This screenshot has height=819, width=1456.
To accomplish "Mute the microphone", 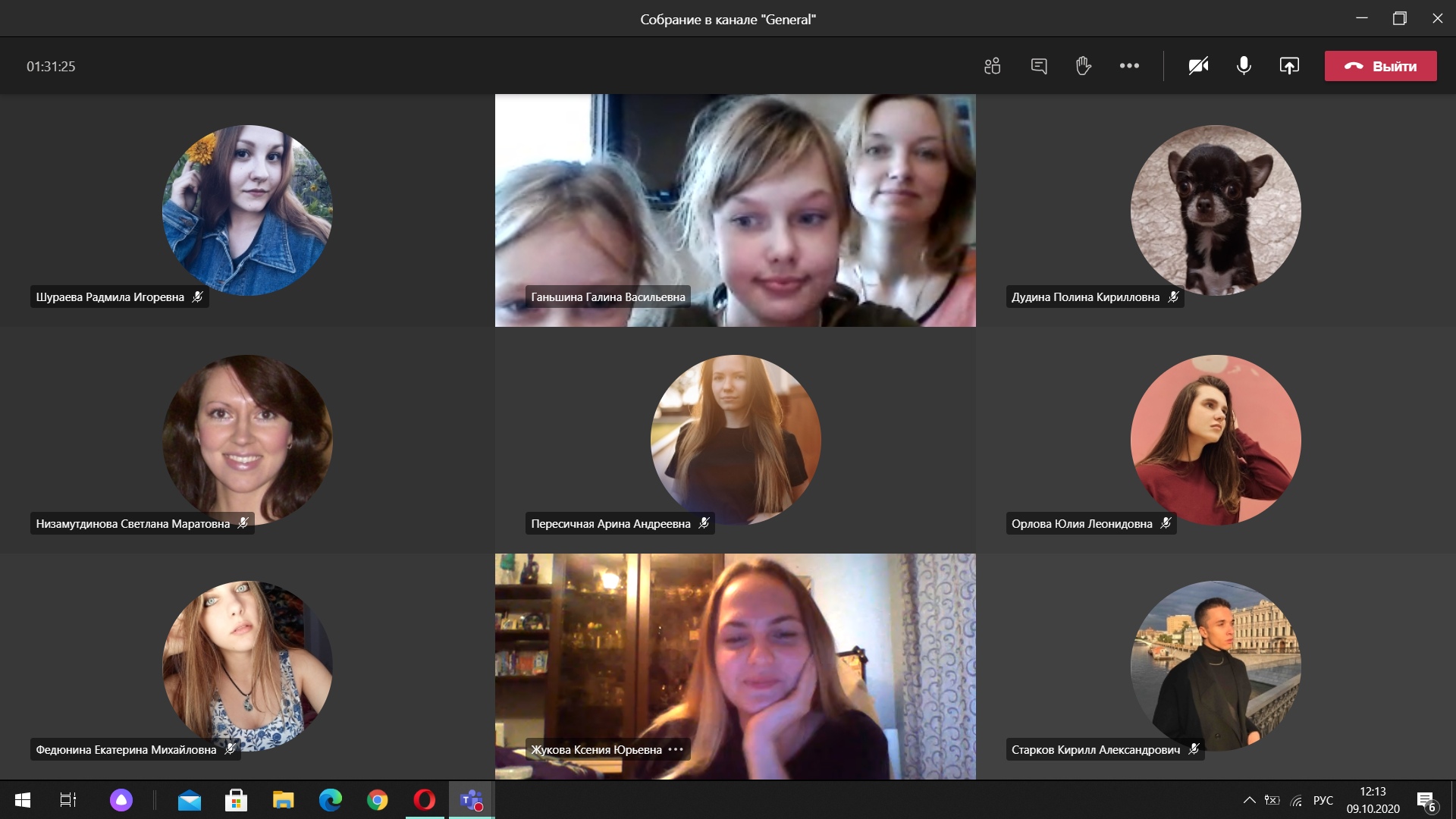I will click(1244, 66).
